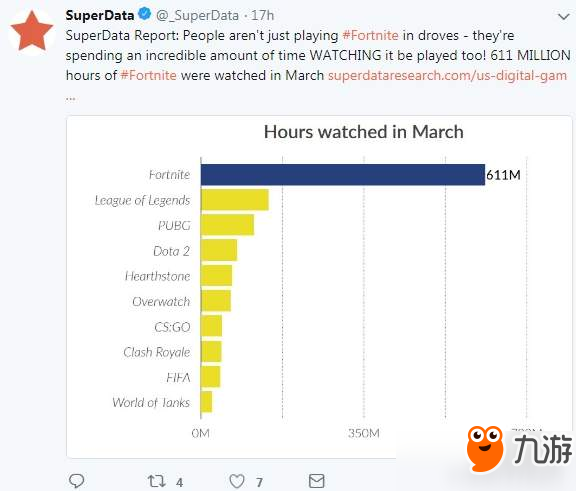The width and height of the screenshot is (576, 491).
Task: Open the superdataresearch.com link
Action: pyautogui.click(x=447, y=75)
